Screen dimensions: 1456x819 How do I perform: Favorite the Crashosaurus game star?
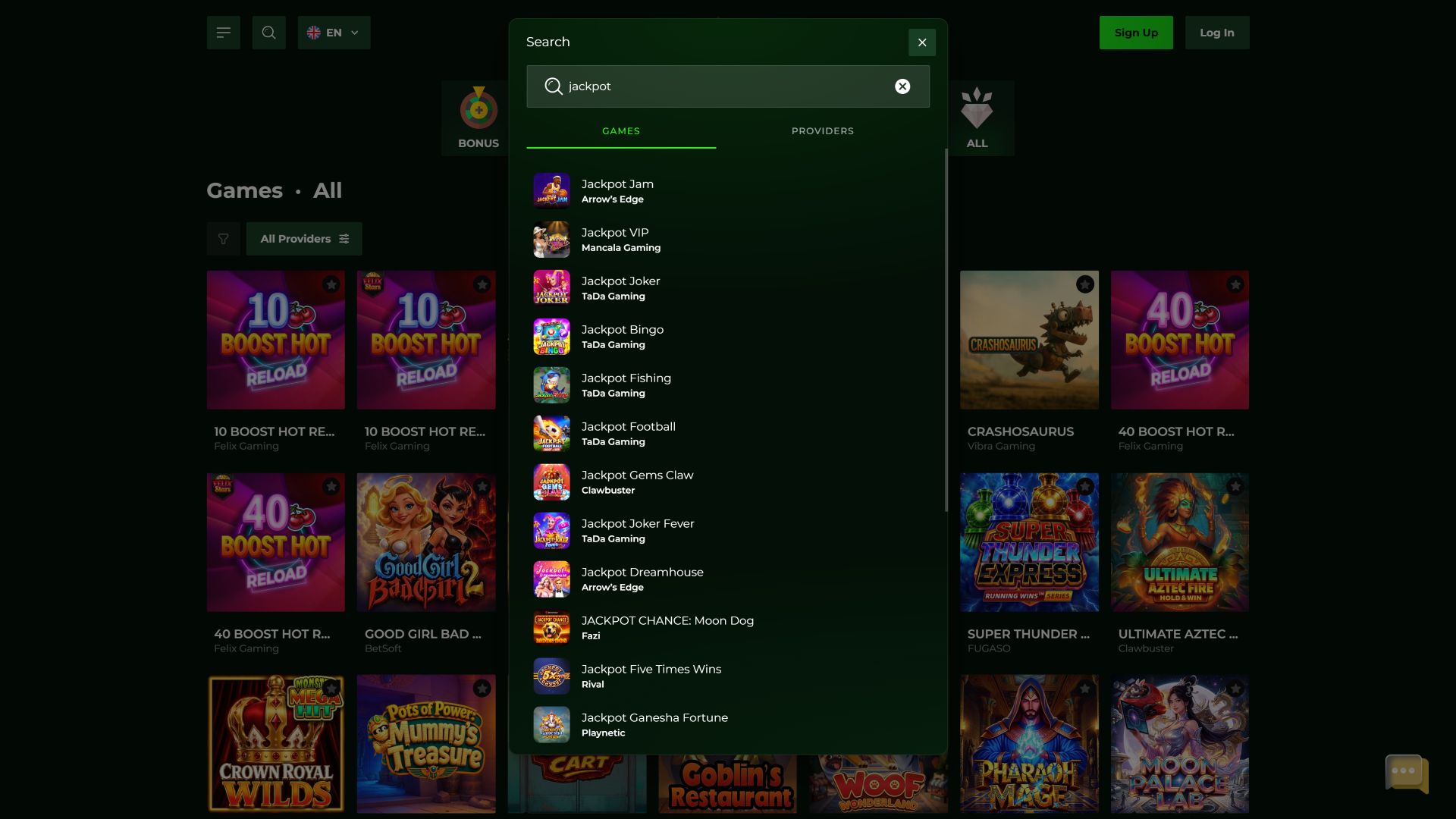[x=1085, y=284]
